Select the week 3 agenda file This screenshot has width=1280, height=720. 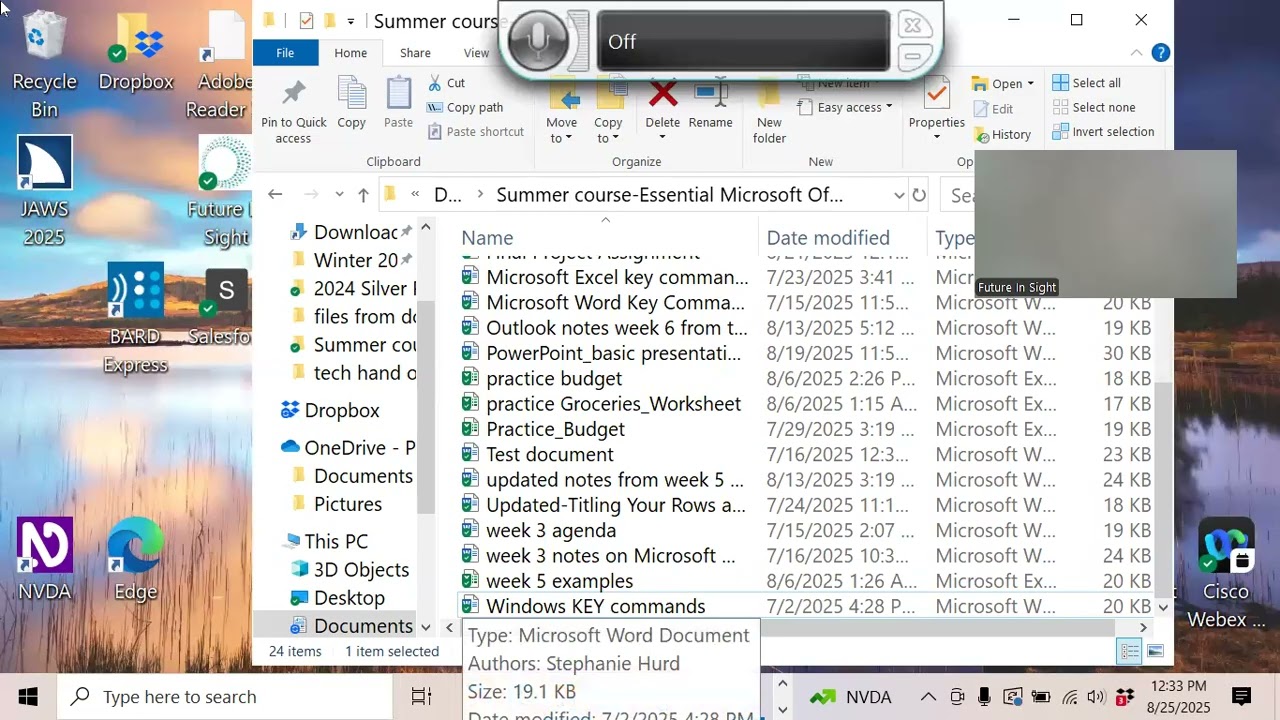550,530
